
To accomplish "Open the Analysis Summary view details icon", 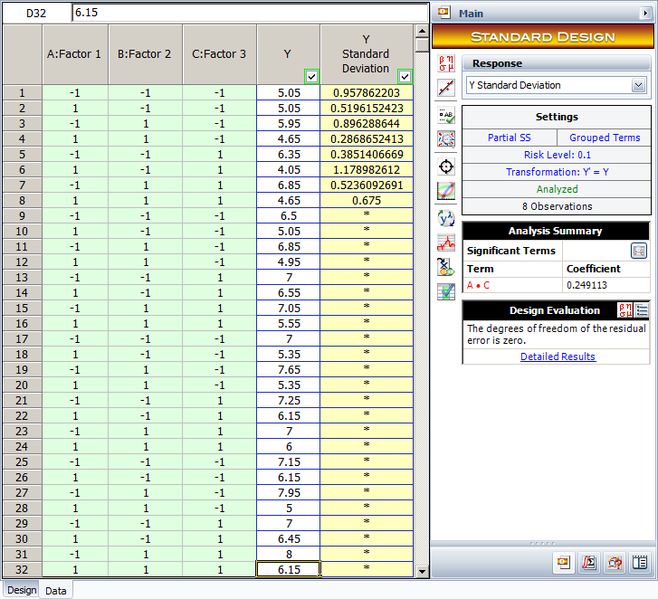I will click(638, 251).
